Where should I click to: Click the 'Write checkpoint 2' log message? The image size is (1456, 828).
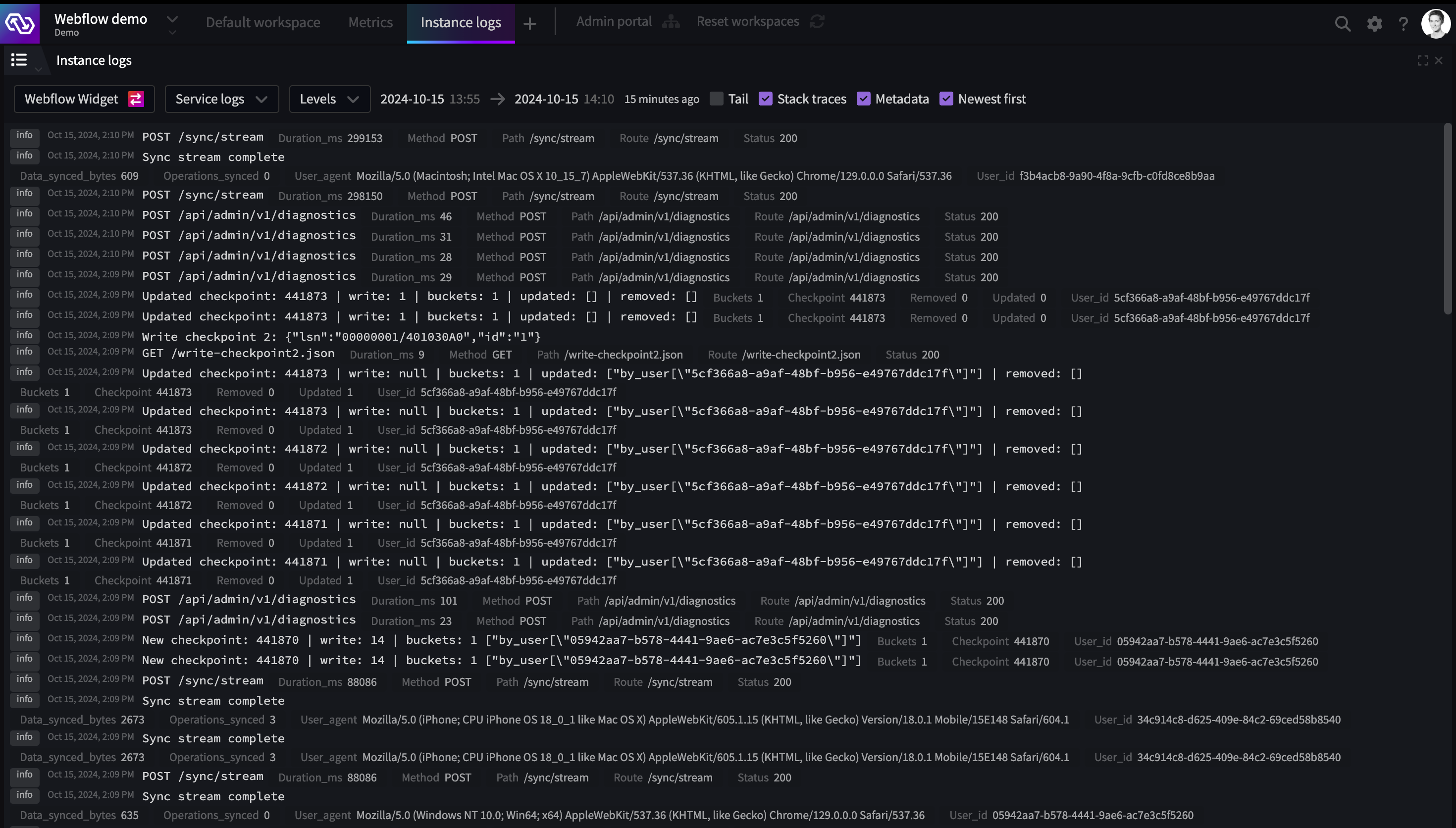click(x=341, y=337)
